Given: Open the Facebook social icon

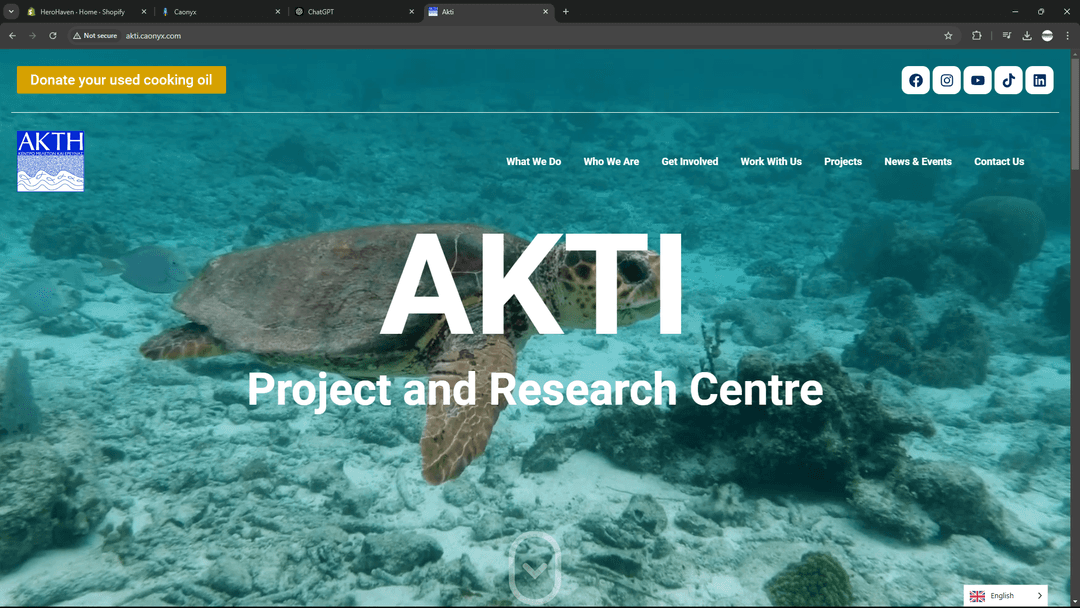Looking at the screenshot, I should coord(916,80).
